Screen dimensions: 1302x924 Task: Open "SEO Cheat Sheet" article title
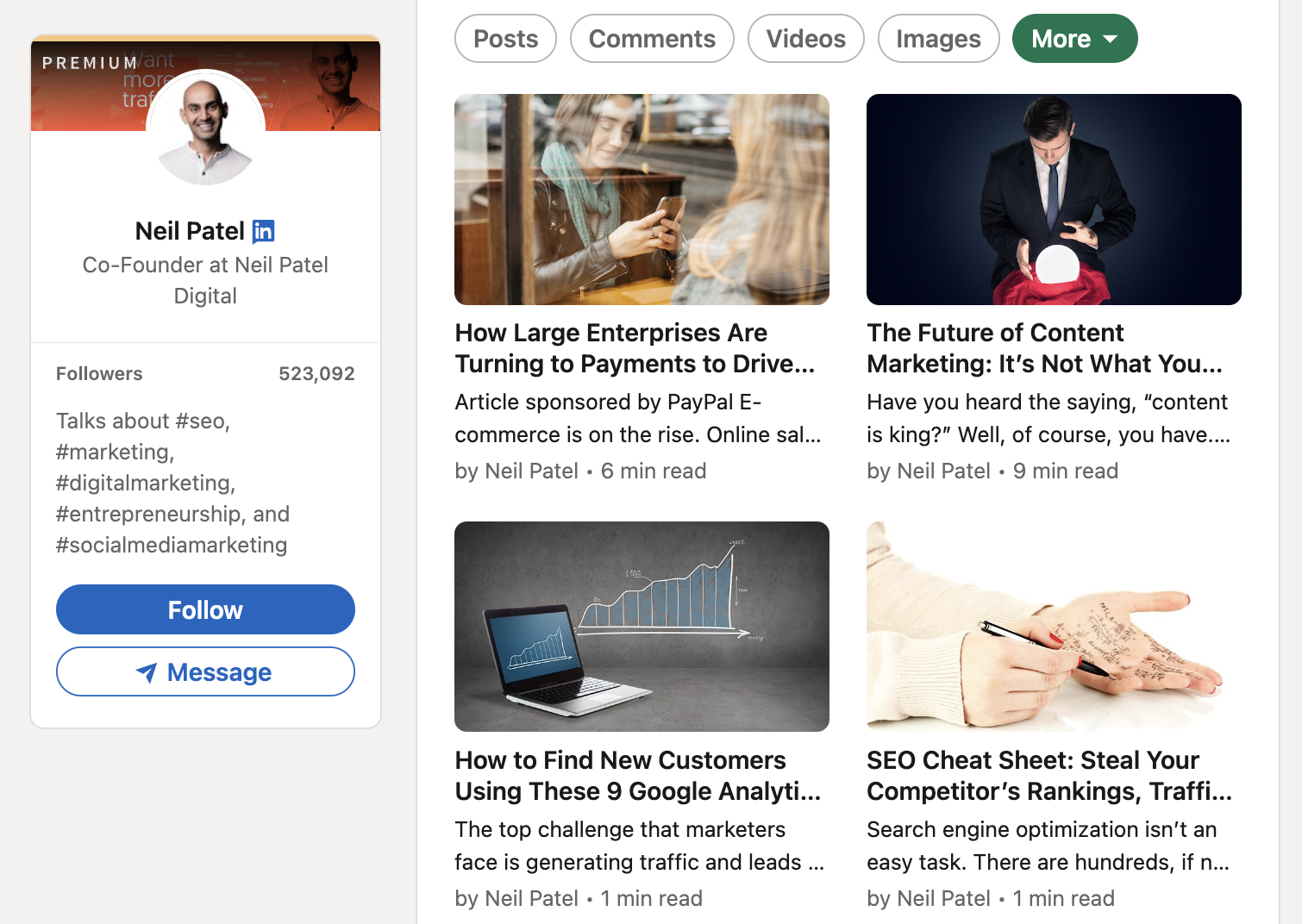1048,776
